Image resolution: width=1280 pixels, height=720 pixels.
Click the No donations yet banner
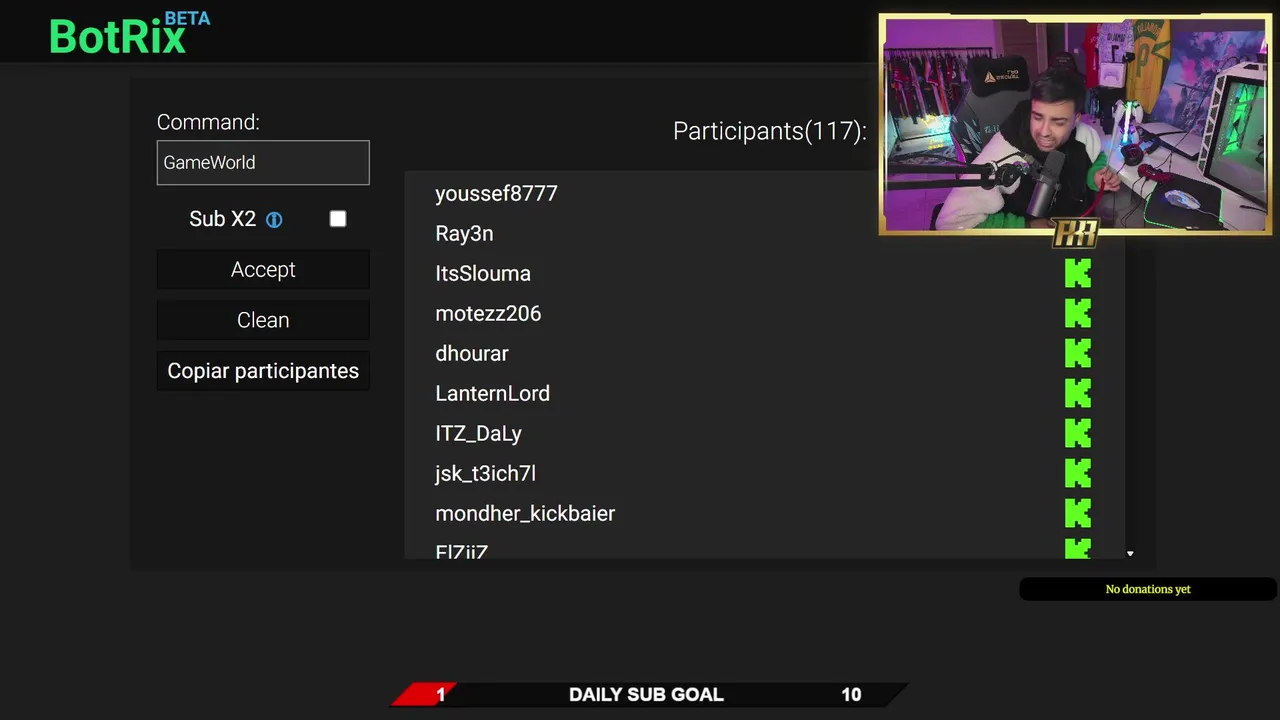[x=1148, y=589]
